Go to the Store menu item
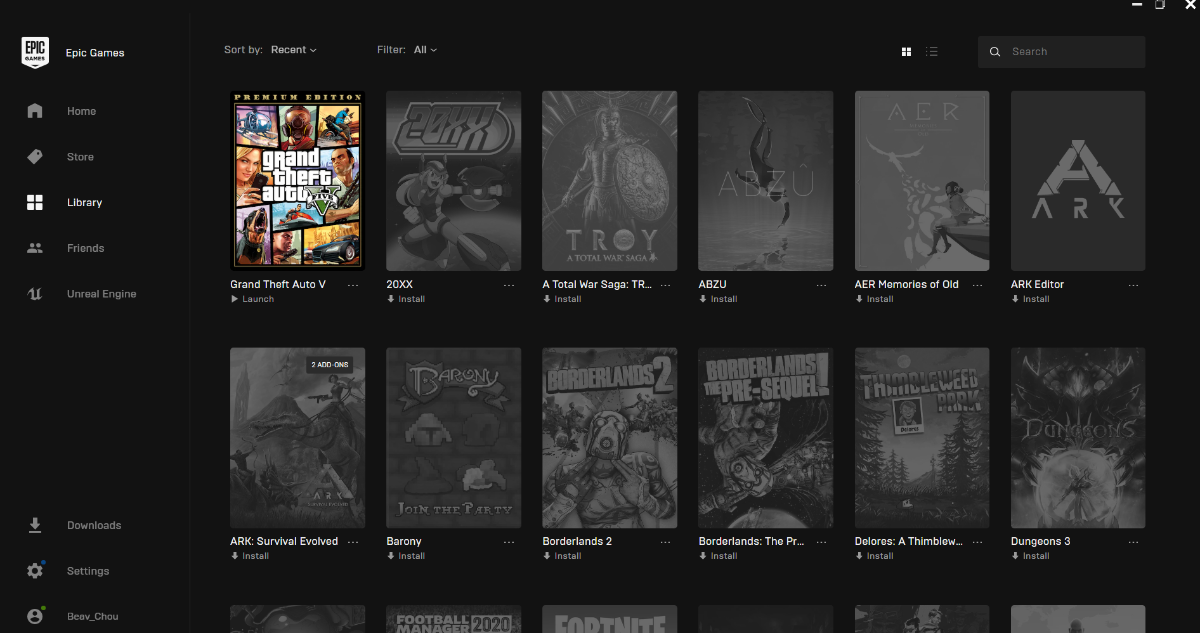This screenshot has height=633, width=1200. [x=80, y=157]
